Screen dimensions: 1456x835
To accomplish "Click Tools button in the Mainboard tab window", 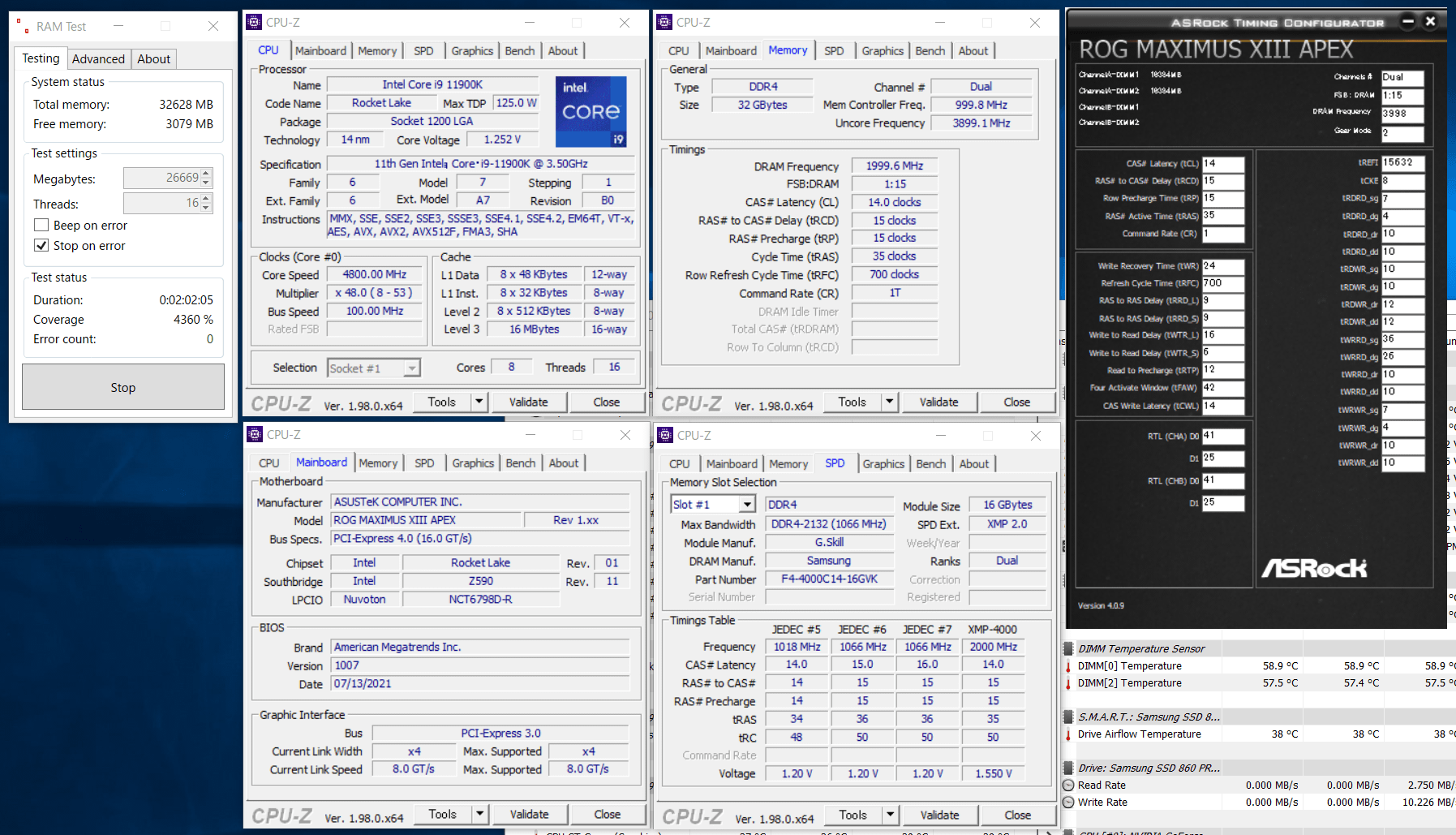I will tap(443, 814).
